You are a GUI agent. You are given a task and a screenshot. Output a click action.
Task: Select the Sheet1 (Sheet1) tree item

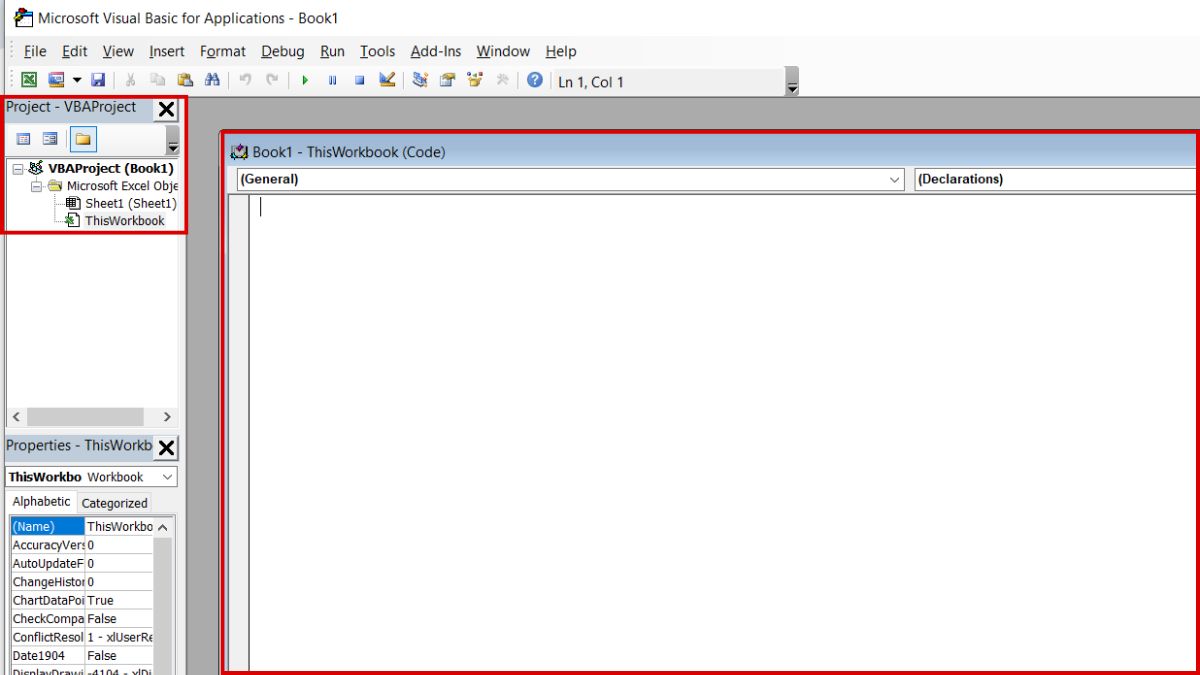point(130,203)
